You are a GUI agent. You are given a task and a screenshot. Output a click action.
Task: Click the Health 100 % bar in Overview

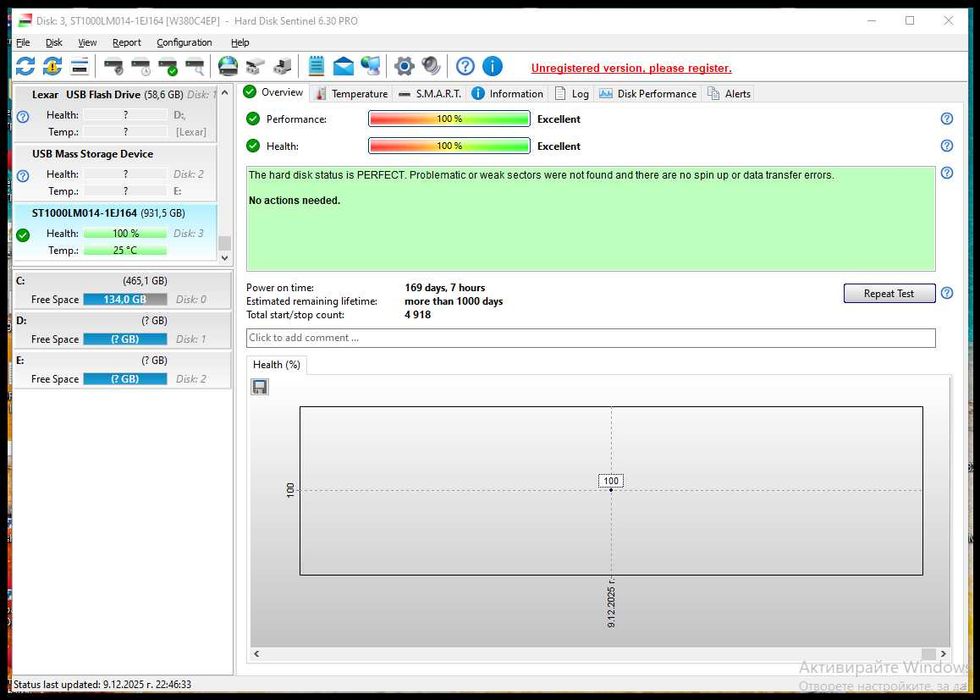tap(449, 146)
